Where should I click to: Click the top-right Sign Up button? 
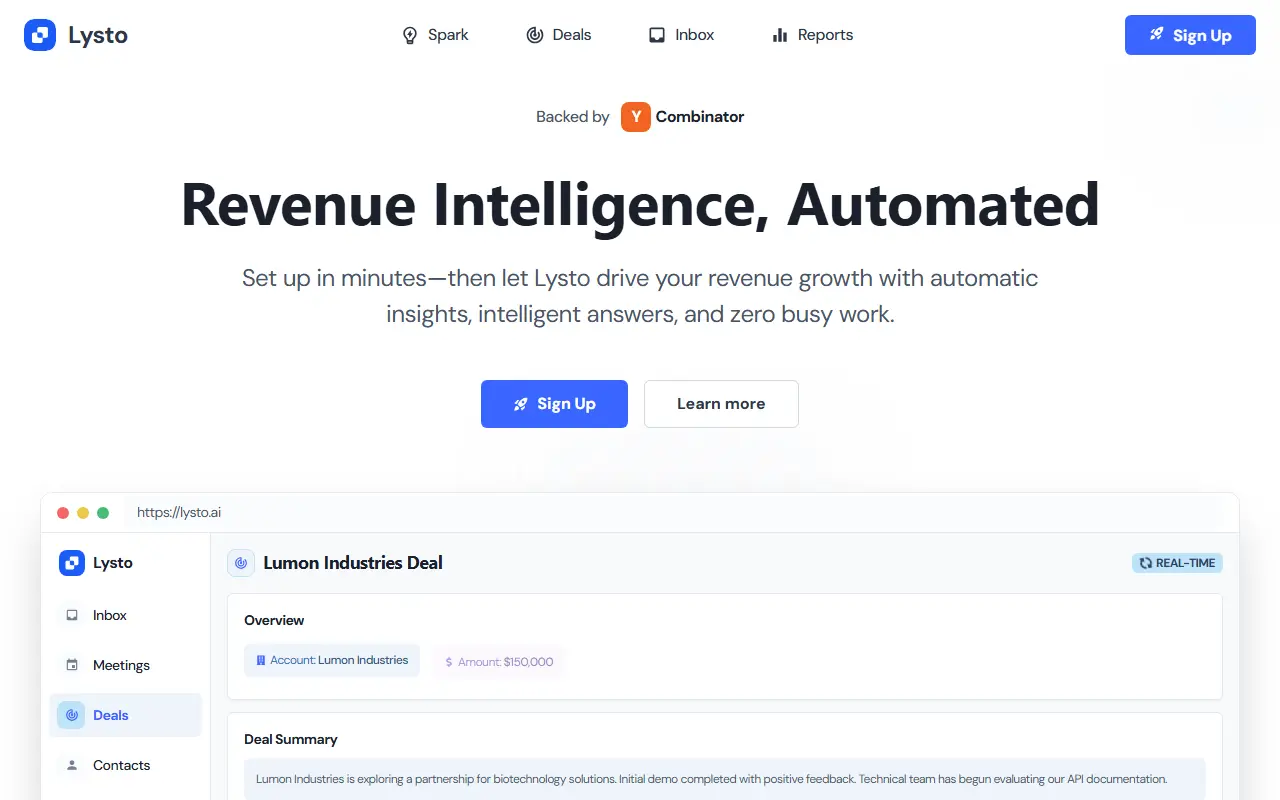(x=1190, y=35)
